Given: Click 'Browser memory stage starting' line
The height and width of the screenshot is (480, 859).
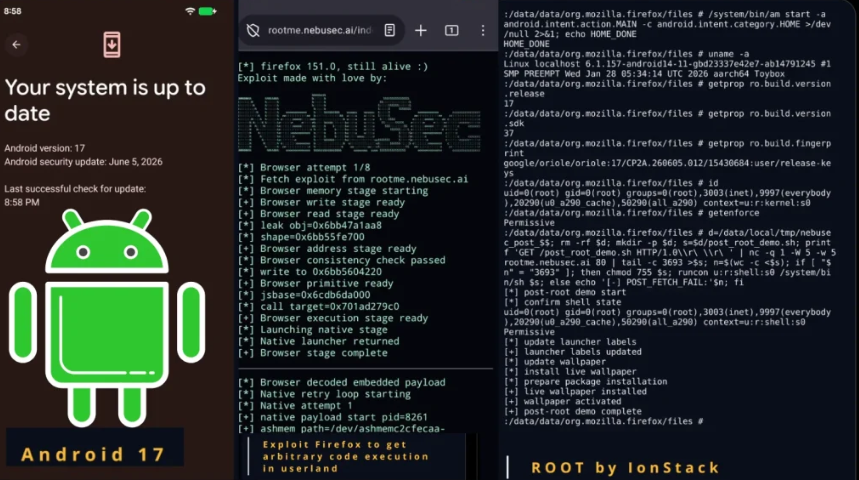Looking at the screenshot, I should tap(333, 191).
